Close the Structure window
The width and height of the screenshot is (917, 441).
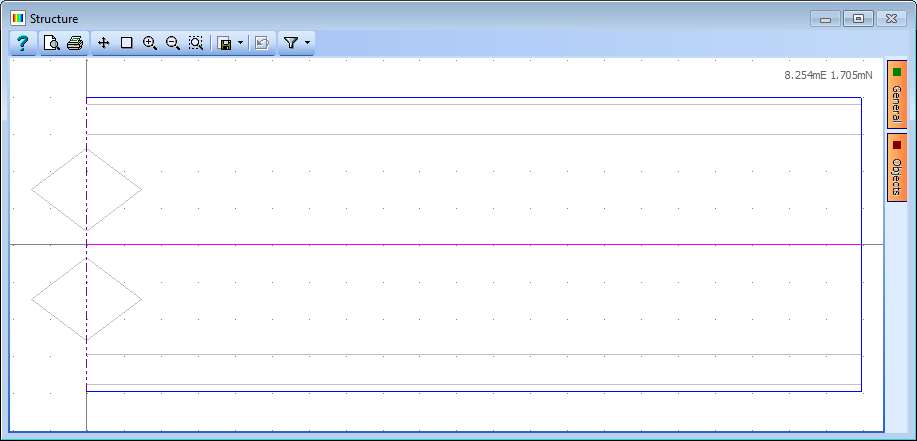[891, 19]
